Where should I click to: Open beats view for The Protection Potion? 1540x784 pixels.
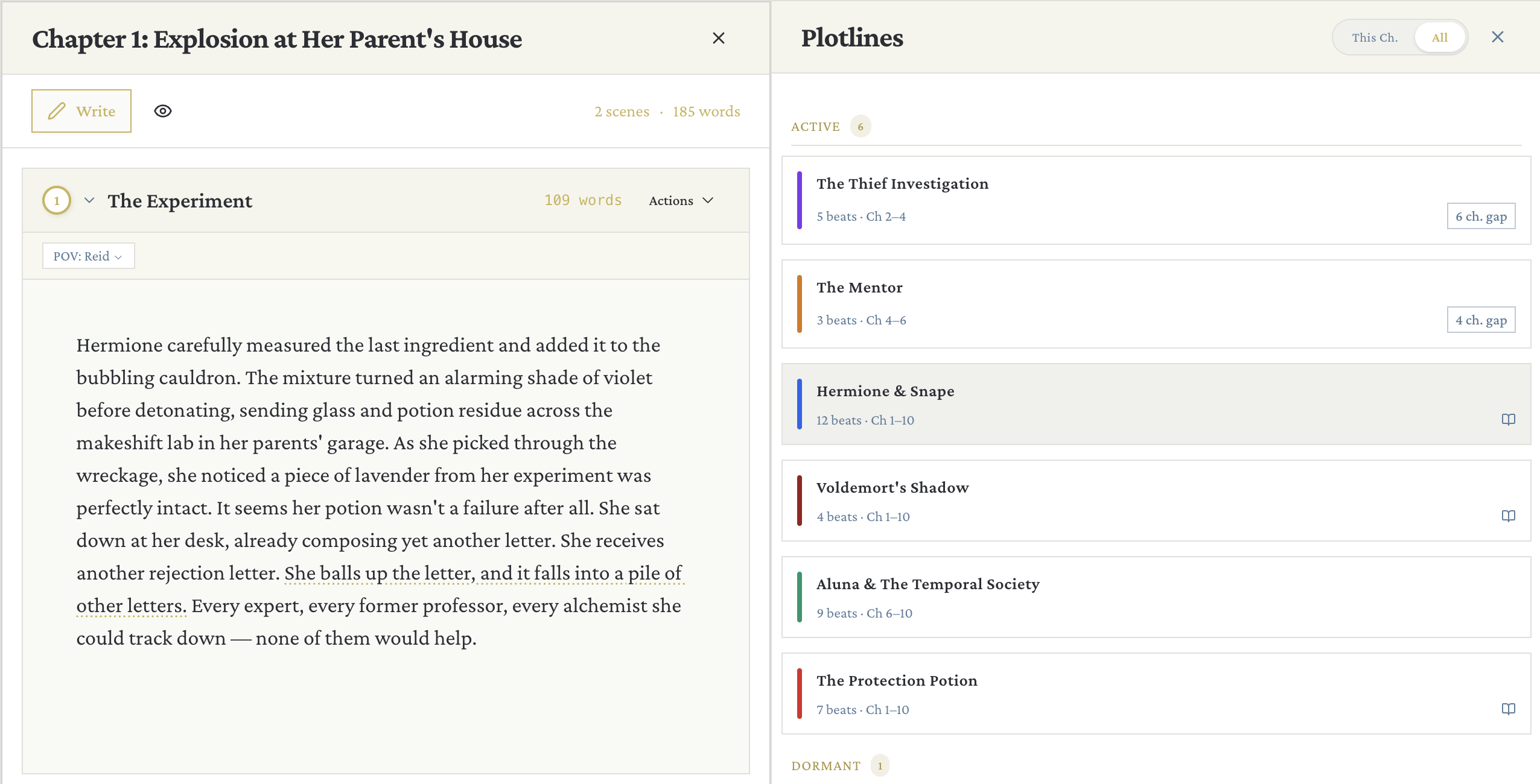[x=1510, y=709]
